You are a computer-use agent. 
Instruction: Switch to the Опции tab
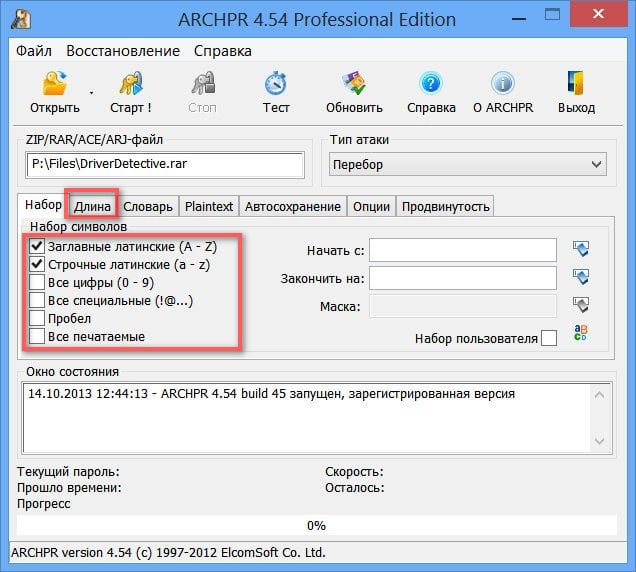[x=371, y=206]
